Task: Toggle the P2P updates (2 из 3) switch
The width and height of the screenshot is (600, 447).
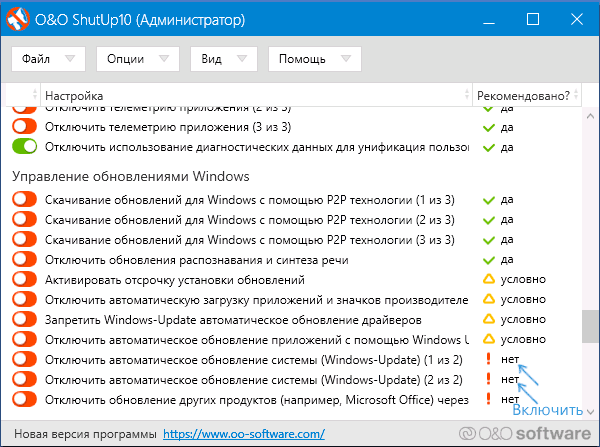Action: click(24, 219)
